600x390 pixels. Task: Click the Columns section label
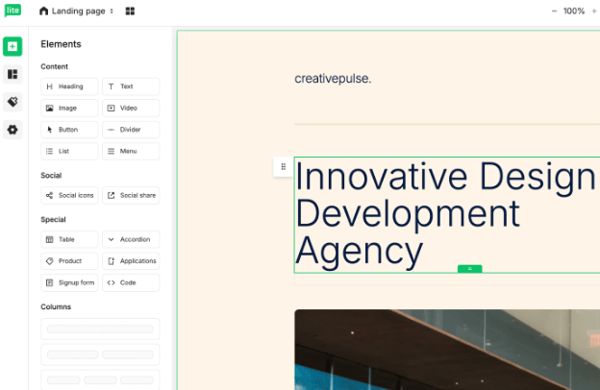(56, 307)
